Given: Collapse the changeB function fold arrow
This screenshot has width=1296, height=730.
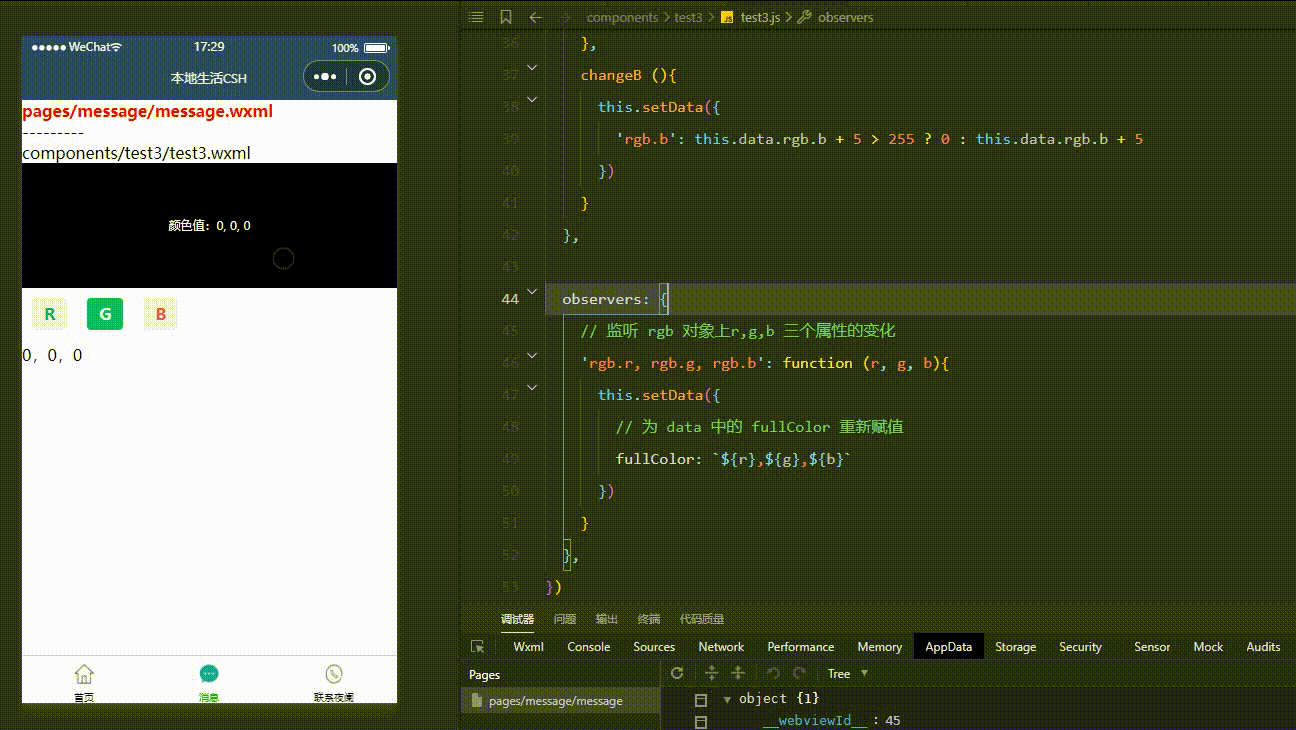Looking at the screenshot, I should (532, 68).
